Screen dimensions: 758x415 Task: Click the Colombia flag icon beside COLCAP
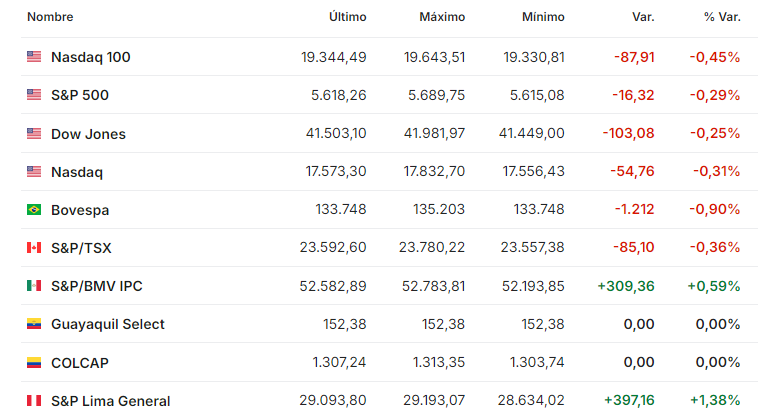point(34,362)
